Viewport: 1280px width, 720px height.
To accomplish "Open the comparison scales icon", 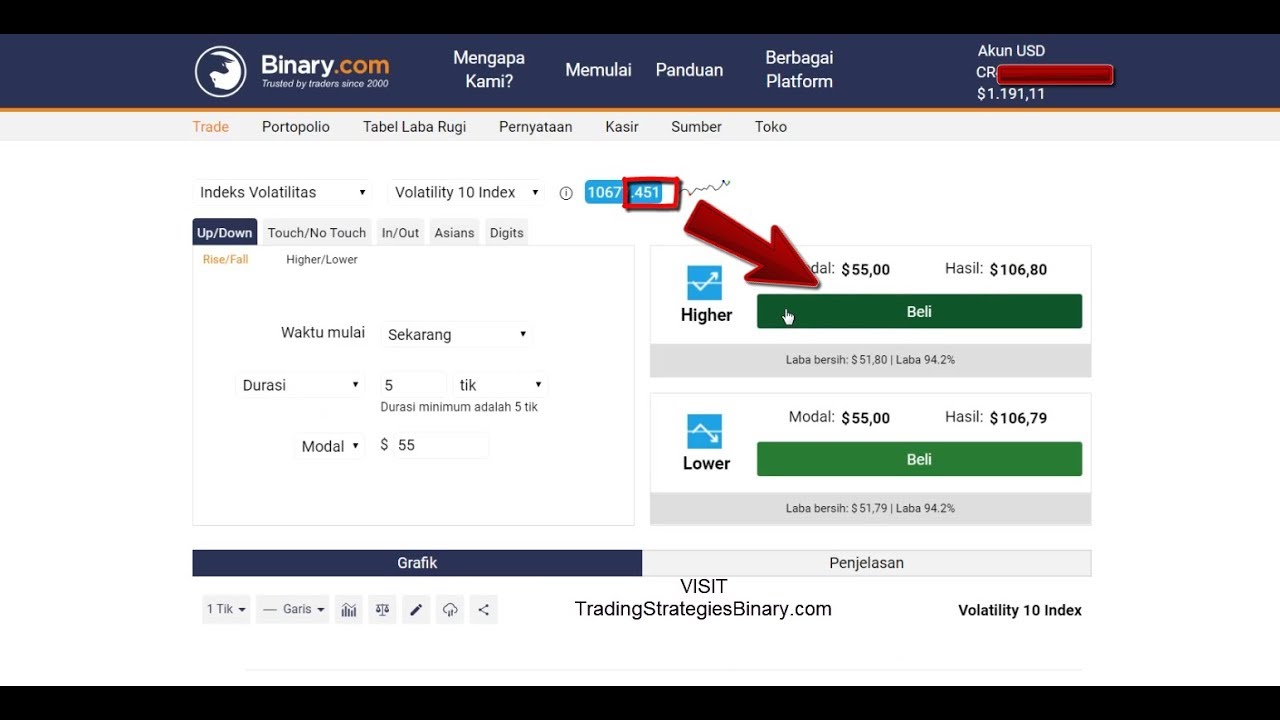I will tap(382, 610).
